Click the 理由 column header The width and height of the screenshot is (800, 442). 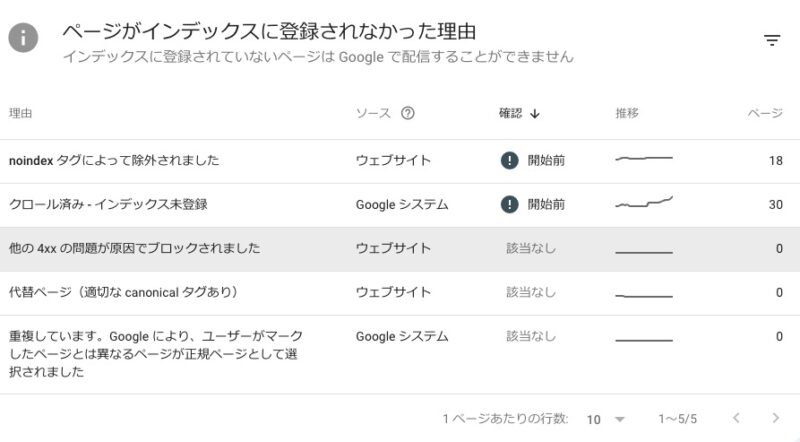tap(20, 113)
